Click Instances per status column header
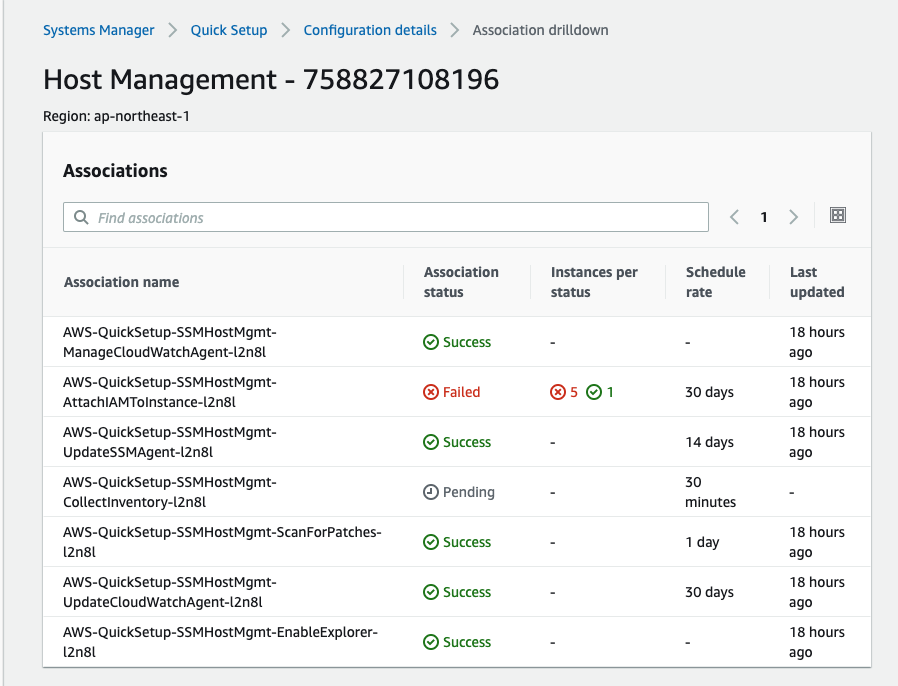The width and height of the screenshot is (898, 686). (594, 282)
